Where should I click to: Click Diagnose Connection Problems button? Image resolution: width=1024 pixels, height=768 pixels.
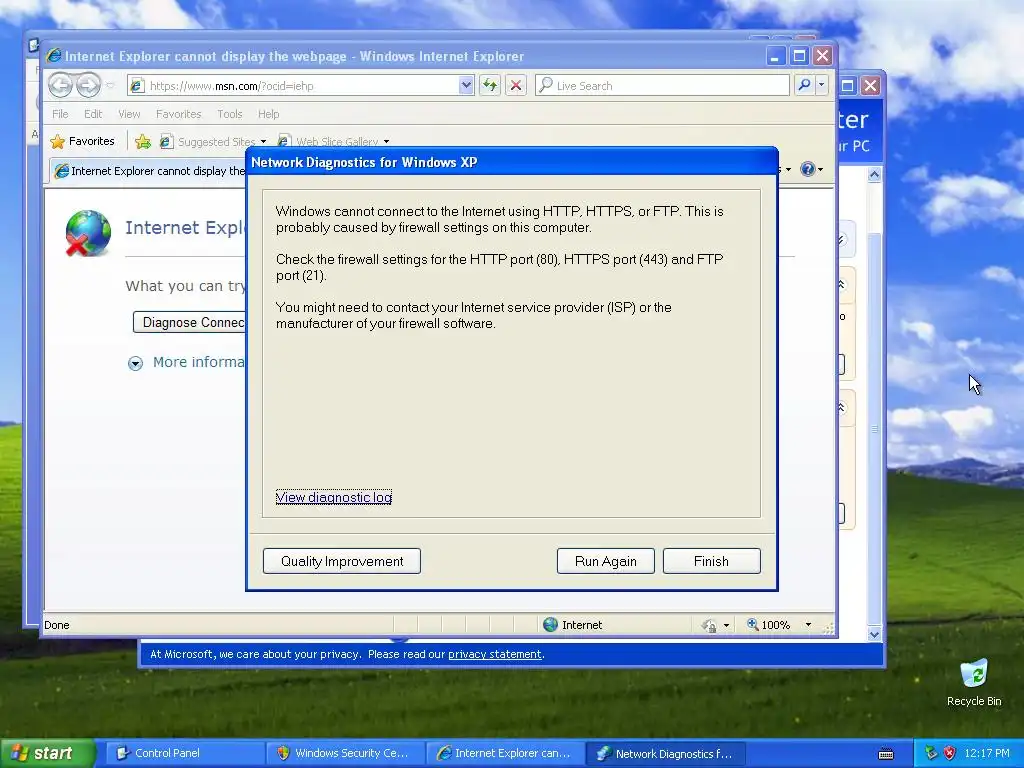(x=189, y=322)
